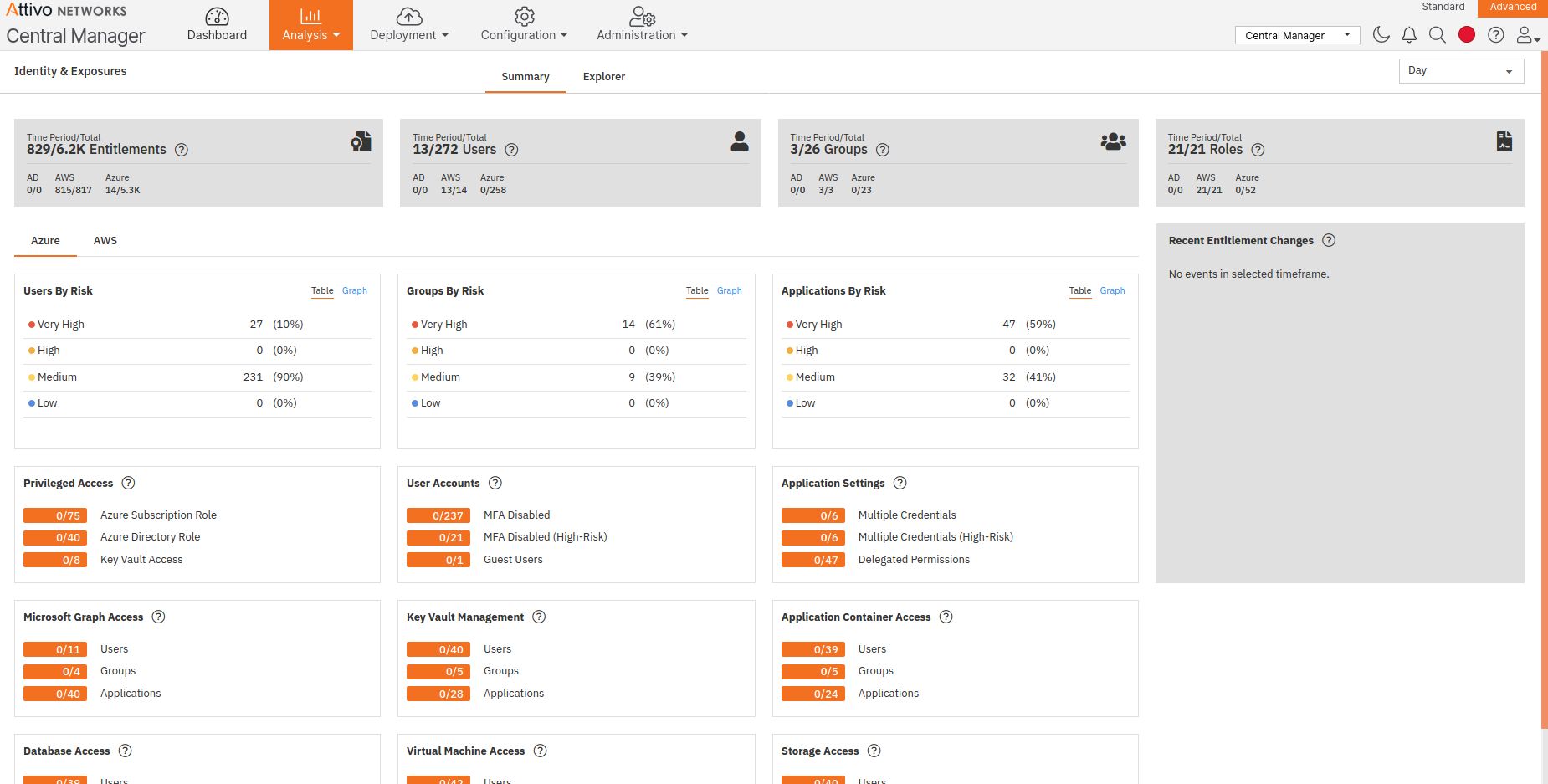The image size is (1548, 784).
Task: Open the Central Manager dropdown
Action: point(1297,35)
